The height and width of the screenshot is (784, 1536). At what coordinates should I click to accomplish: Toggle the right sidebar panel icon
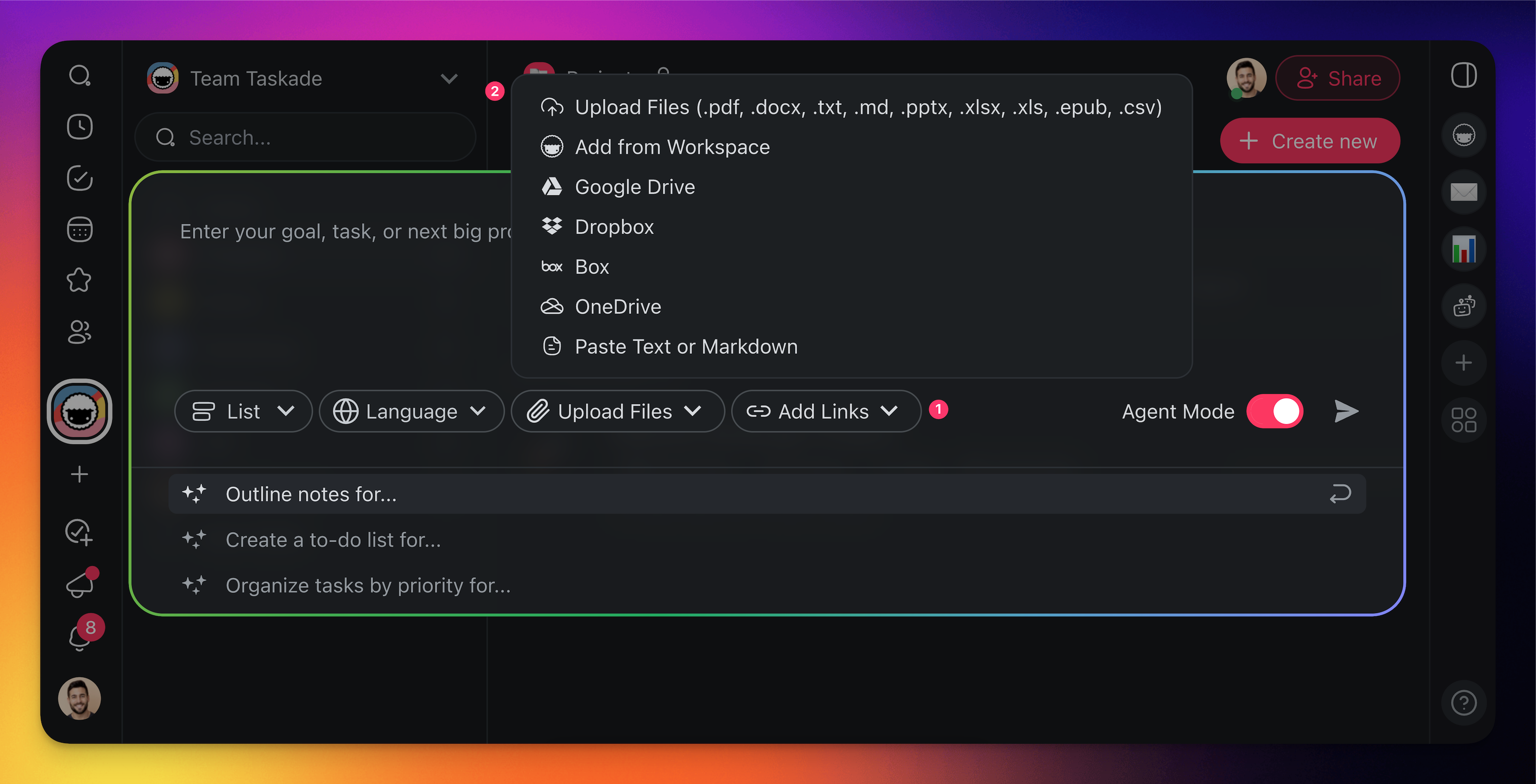(x=1463, y=76)
